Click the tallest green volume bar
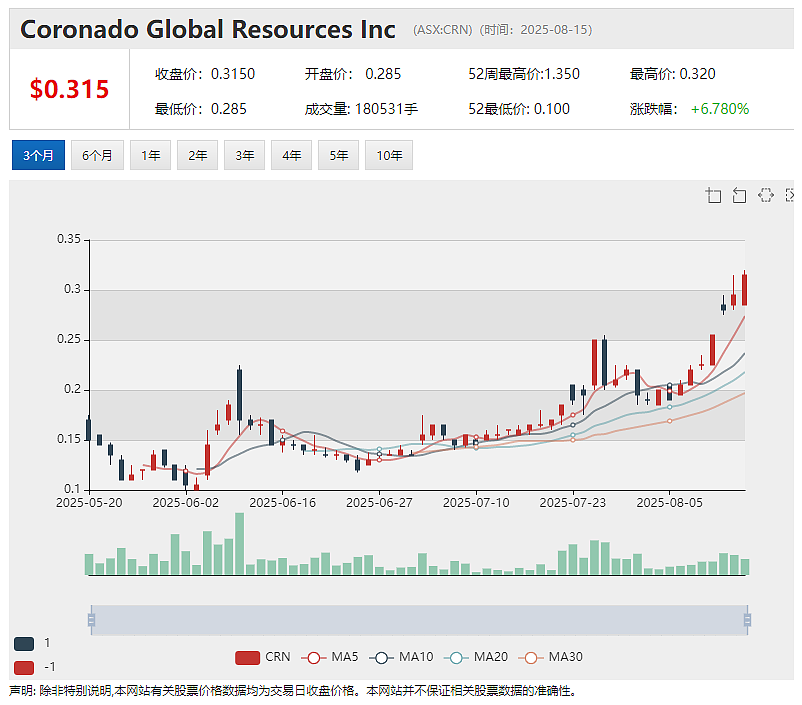Viewport: 802px width, 705px height. point(239,543)
